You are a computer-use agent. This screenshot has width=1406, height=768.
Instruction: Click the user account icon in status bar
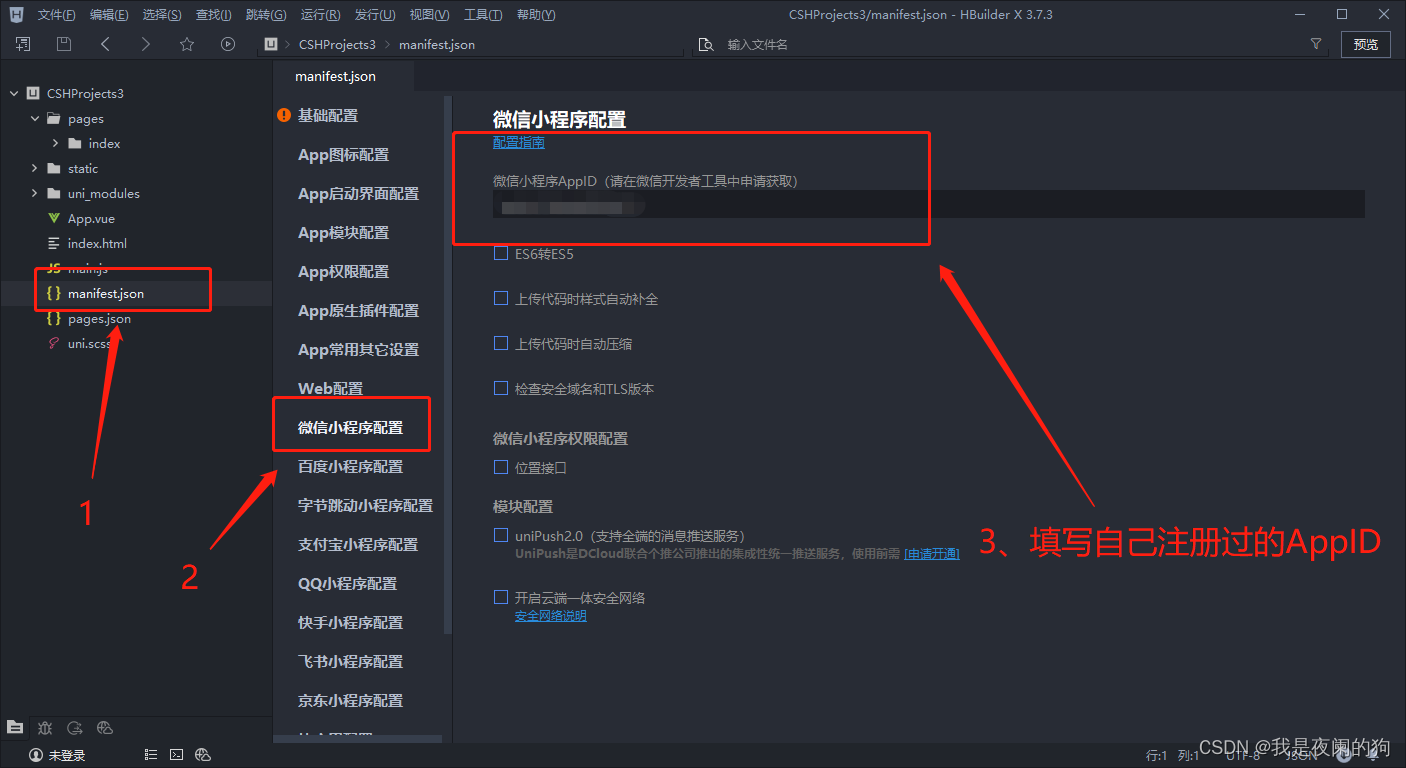(36, 755)
